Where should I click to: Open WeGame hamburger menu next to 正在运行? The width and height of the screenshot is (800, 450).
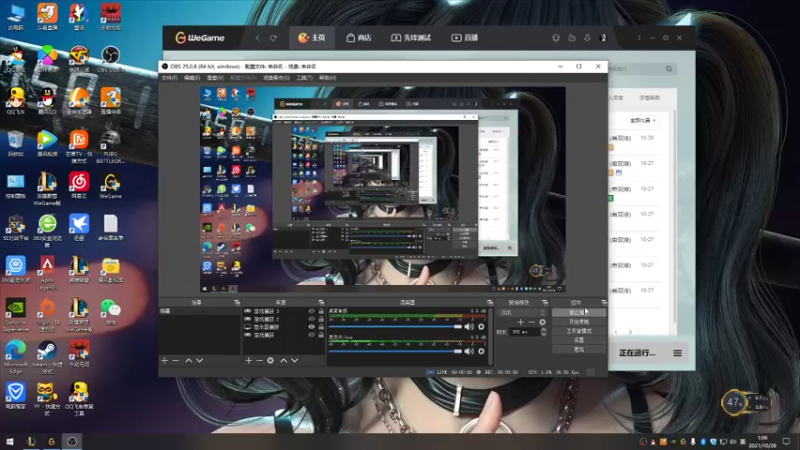point(677,353)
